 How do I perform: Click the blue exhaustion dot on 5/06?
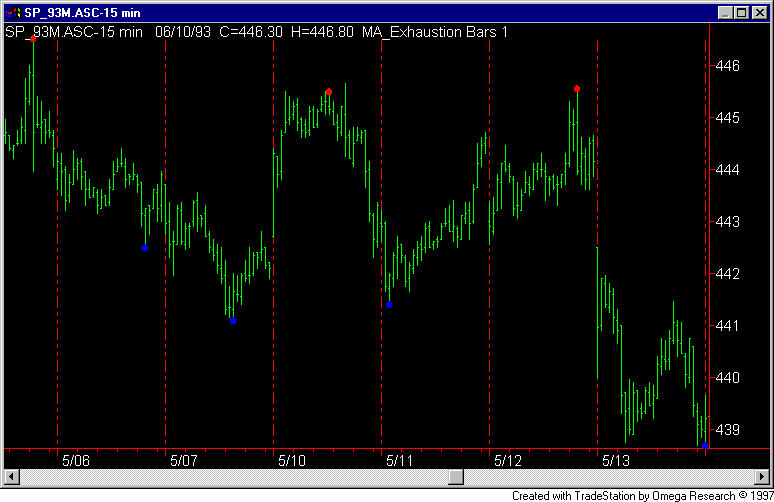pyautogui.click(x=145, y=248)
